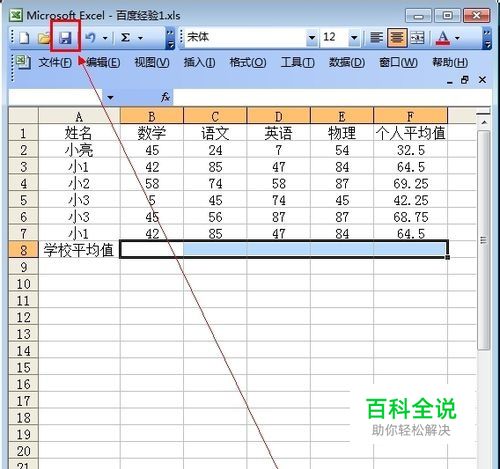The width and height of the screenshot is (500, 469).
Task: Click the Align Left icon
Action: coord(376,37)
